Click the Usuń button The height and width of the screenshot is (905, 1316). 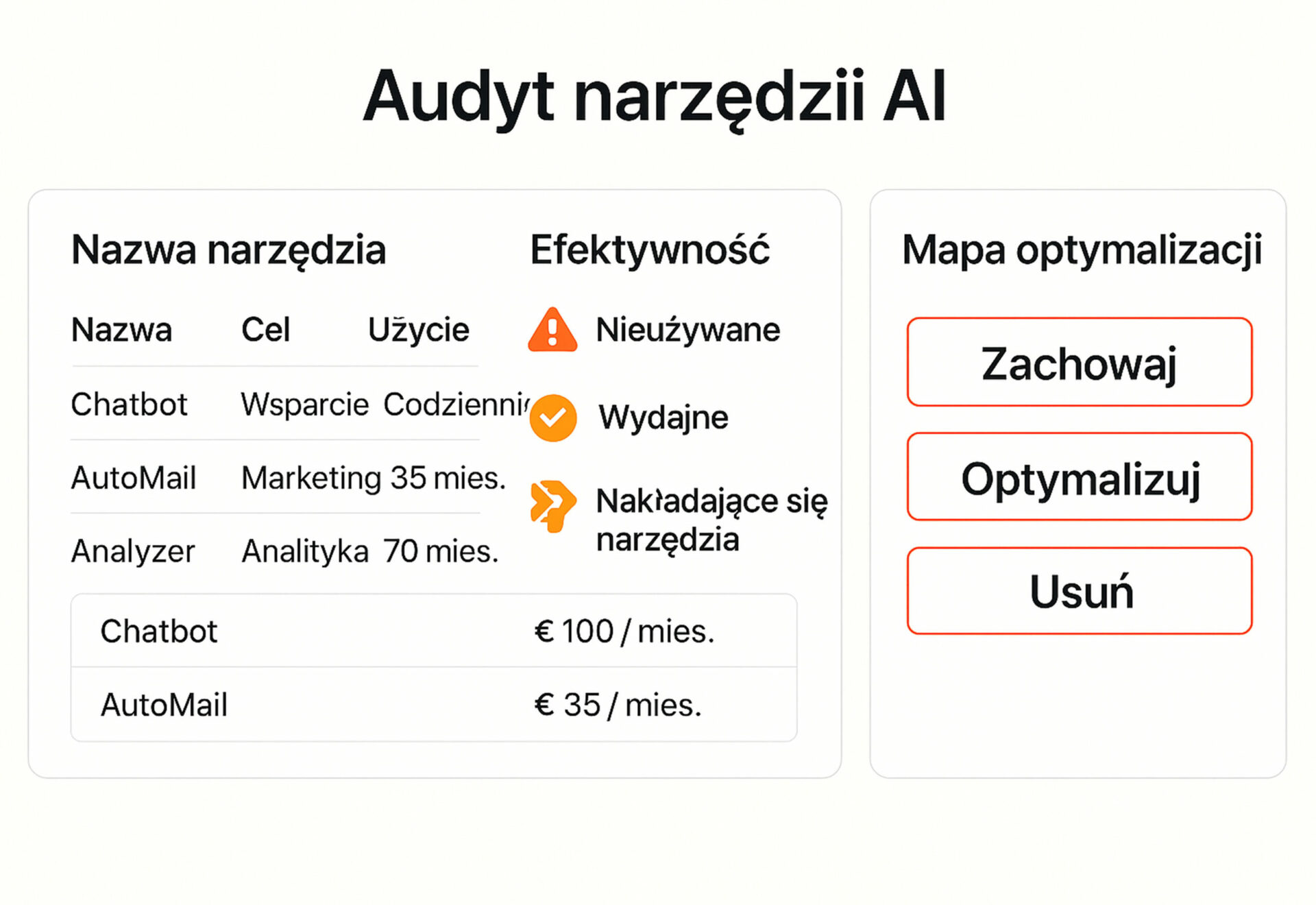coord(1080,590)
